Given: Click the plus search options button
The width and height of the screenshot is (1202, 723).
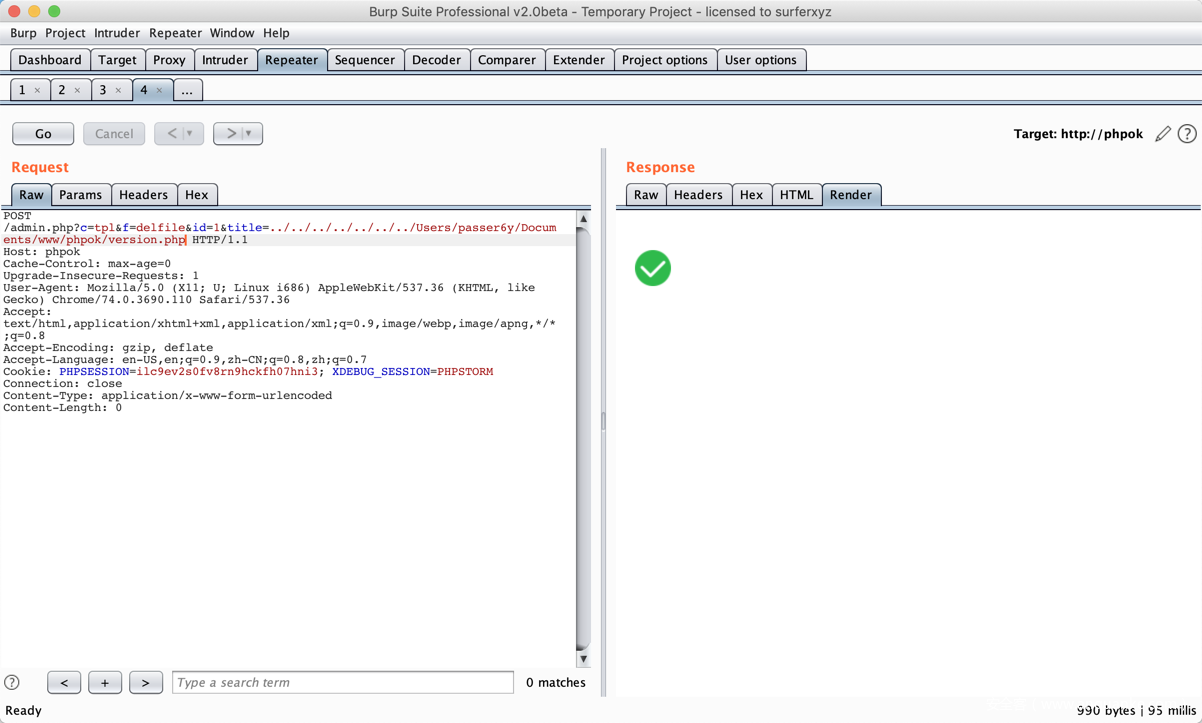Looking at the screenshot, I should (105, 683).
